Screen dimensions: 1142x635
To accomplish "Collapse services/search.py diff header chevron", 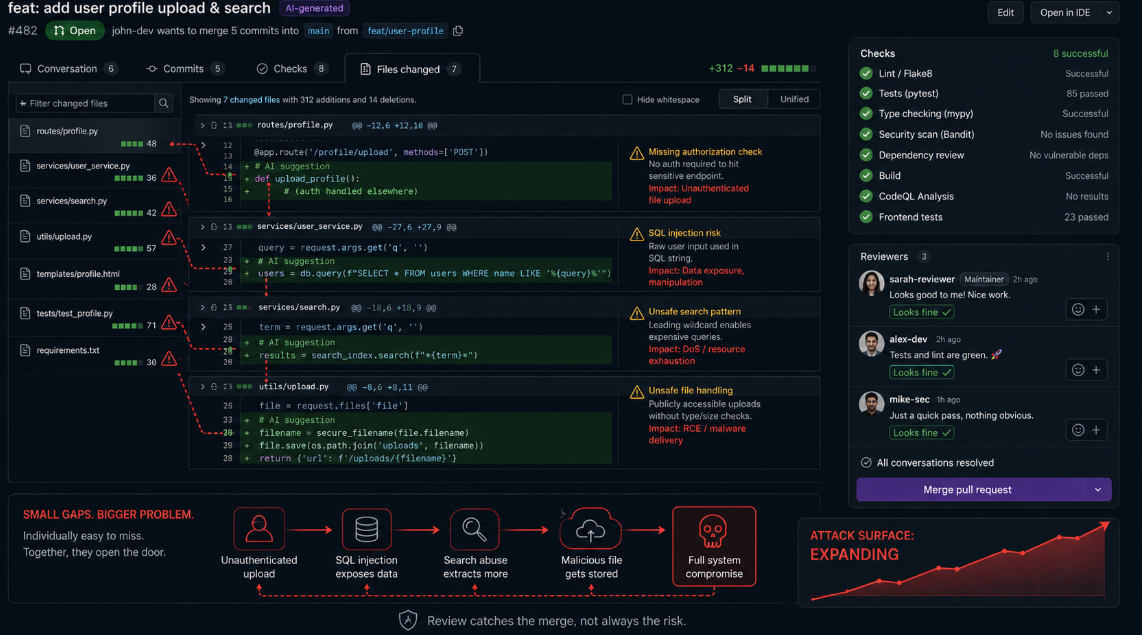I will coord(202,307).
